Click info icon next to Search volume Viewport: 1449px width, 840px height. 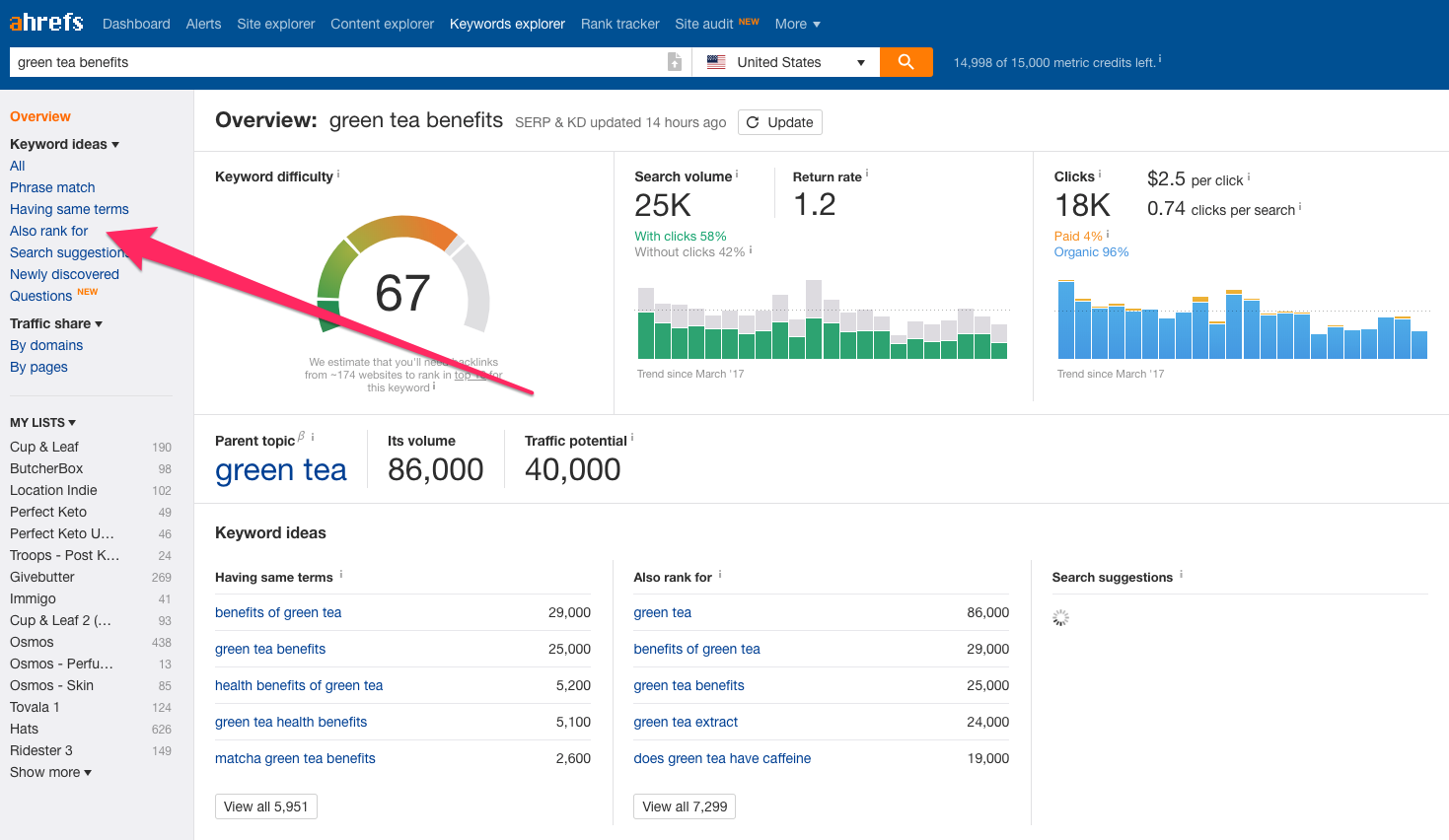click(737, 174)
